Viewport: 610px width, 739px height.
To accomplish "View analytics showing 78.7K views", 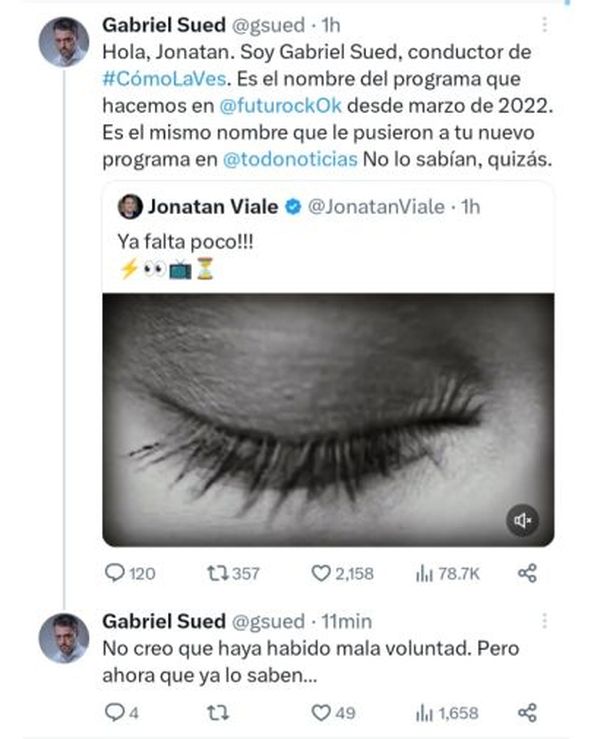I will (421, 573).
